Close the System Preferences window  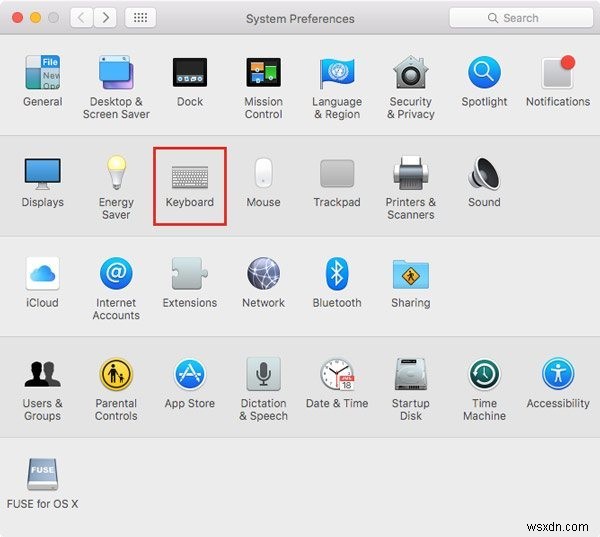point(17,18)
